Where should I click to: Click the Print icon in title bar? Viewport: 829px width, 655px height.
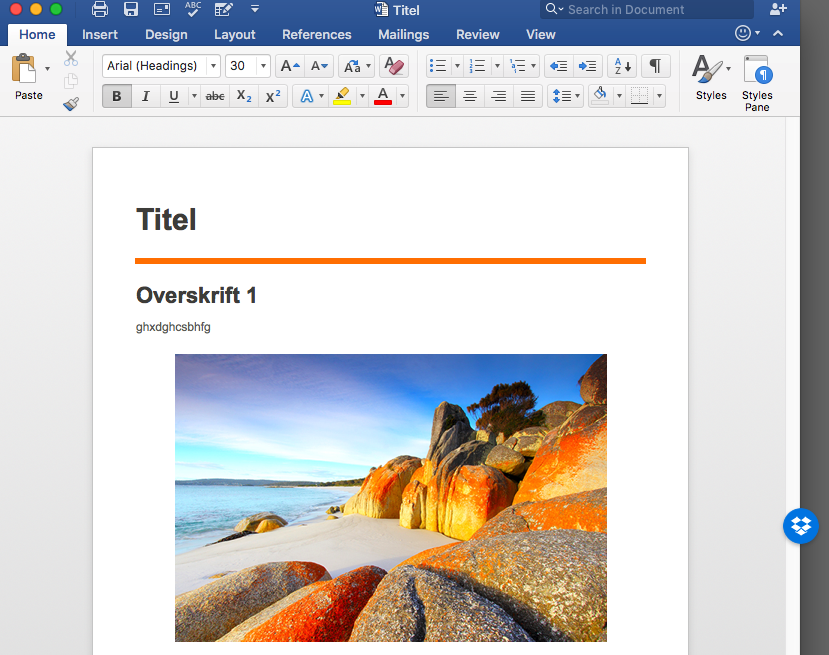click(x=99, y=10)
